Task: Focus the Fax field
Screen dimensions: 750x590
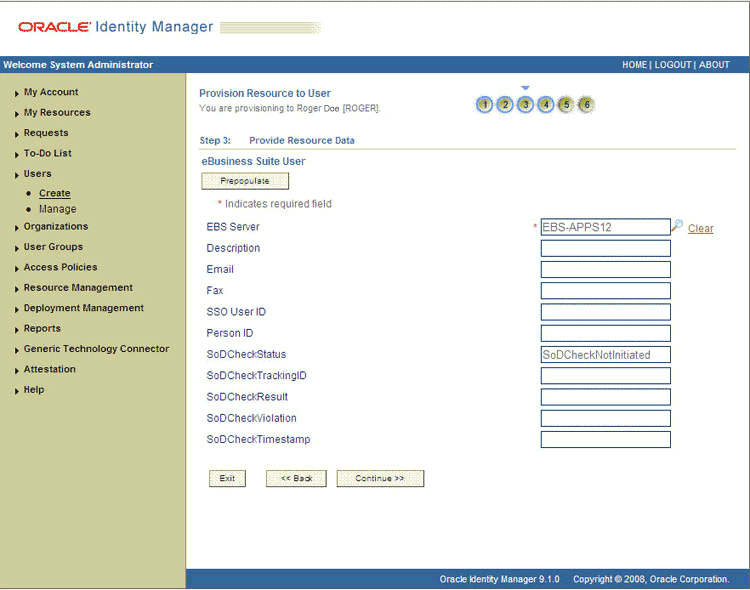Action: click(x=606, y=290)
